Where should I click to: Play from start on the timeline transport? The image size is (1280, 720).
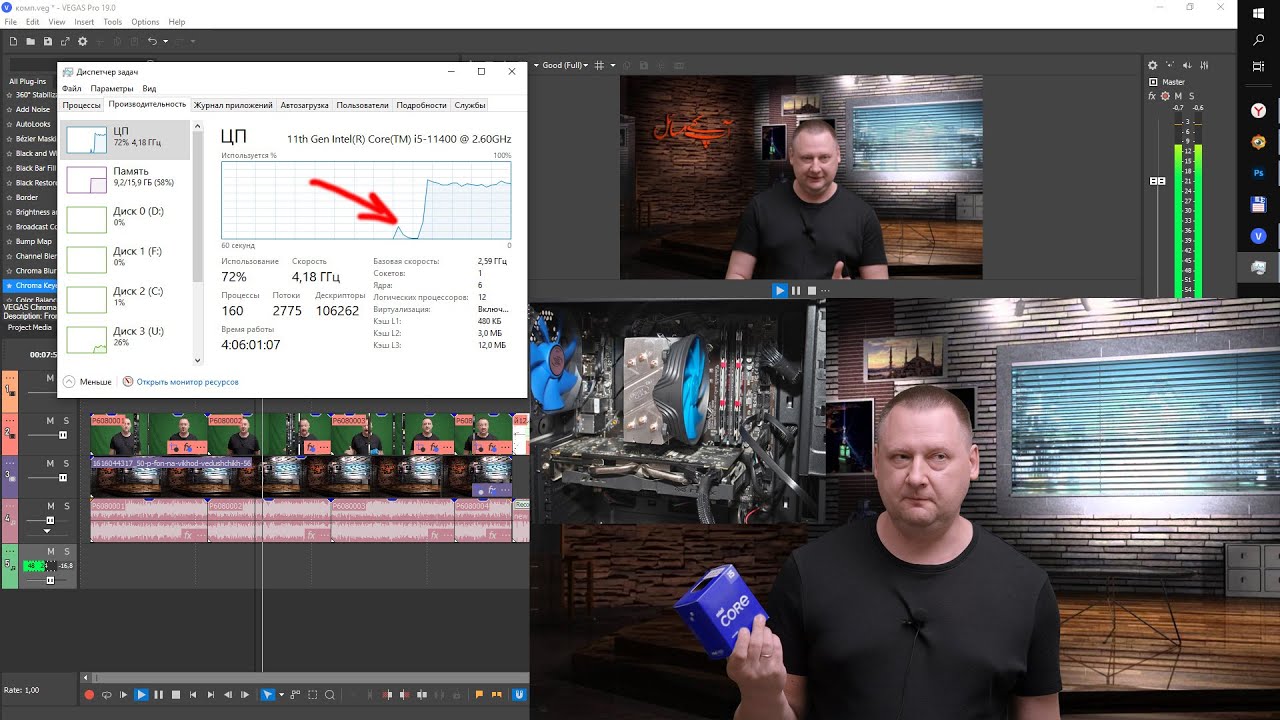point(124,694)
